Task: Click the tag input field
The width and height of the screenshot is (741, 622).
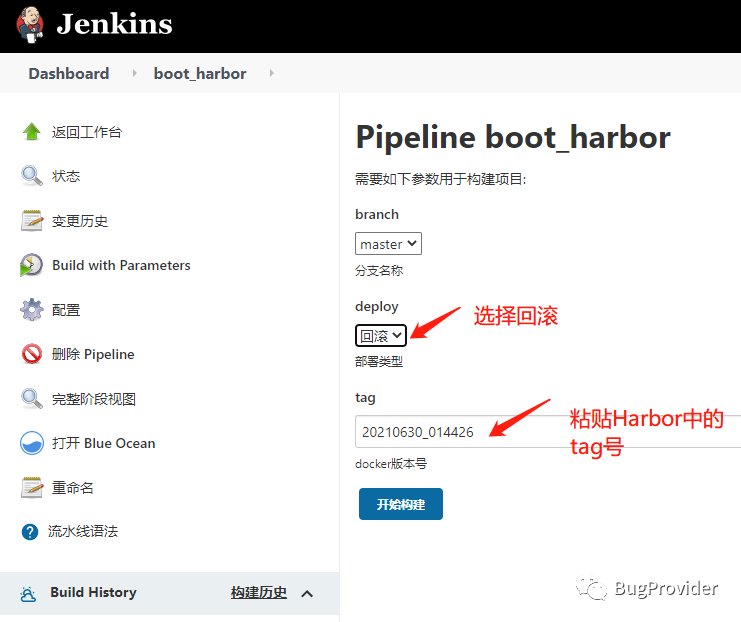Action: (x=540, y=432)
